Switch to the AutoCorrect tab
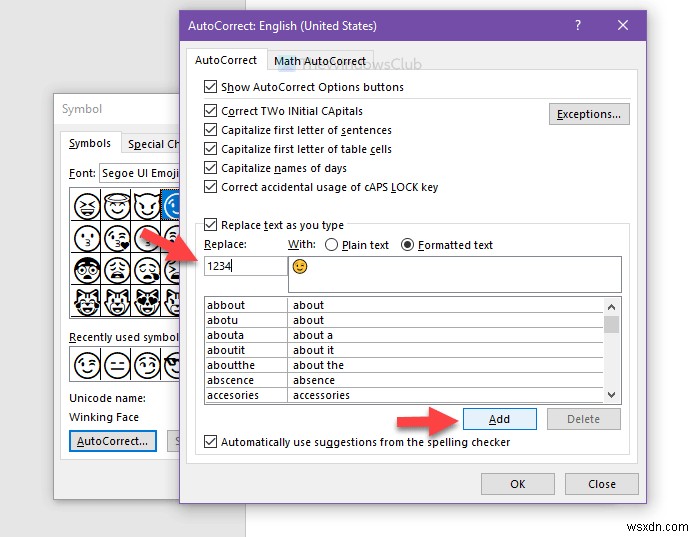Screen dimensions: 700x537 (226, 60)
